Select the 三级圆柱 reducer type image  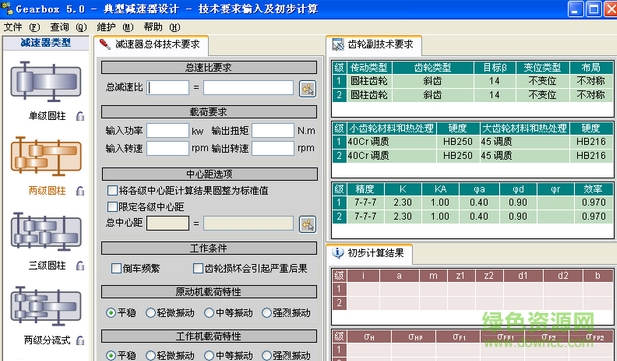[x=46, y=231]
